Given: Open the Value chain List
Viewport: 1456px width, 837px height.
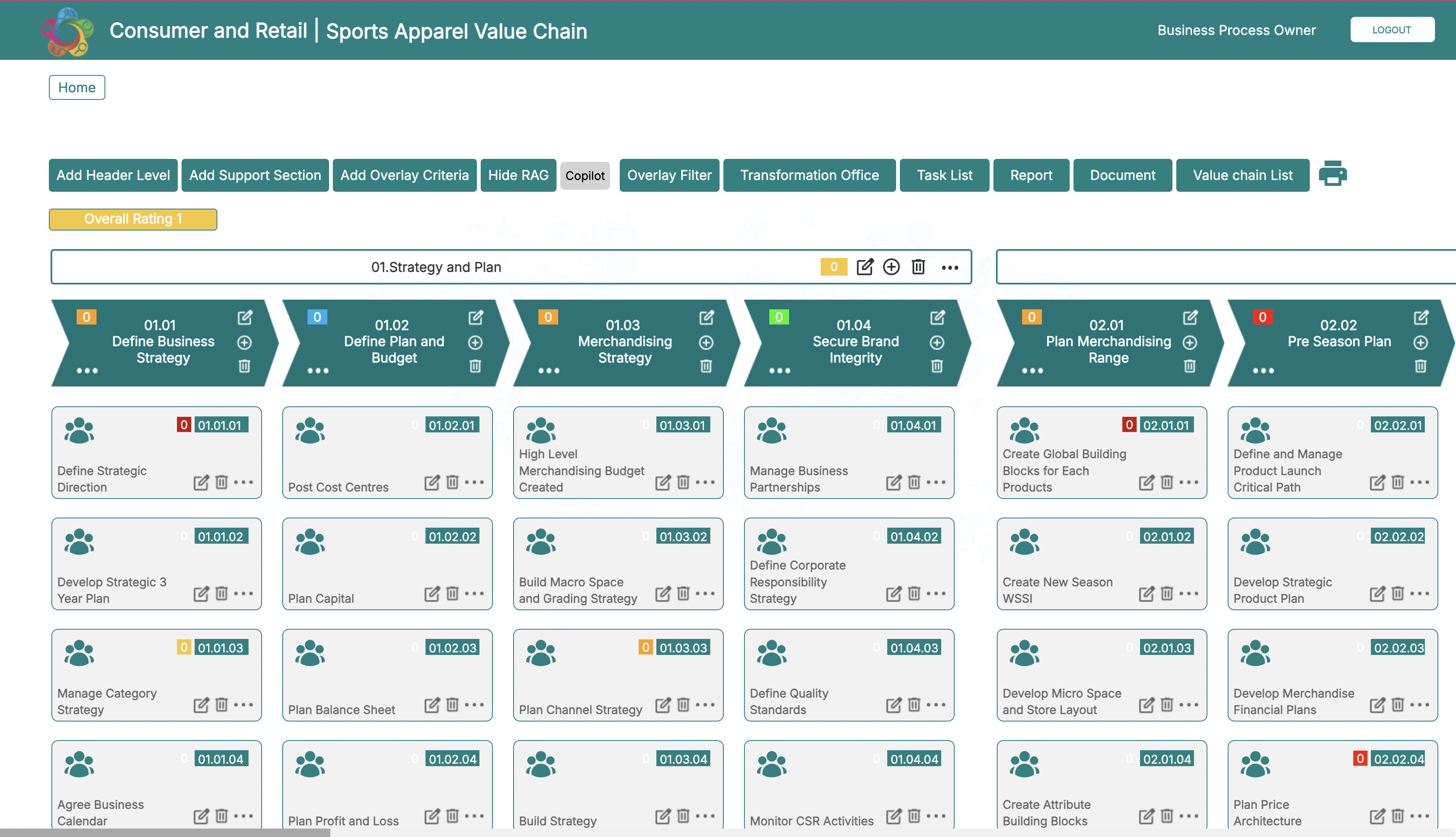Looking at the screenshot, I should pyautogui.click(x=1243, y=175).
